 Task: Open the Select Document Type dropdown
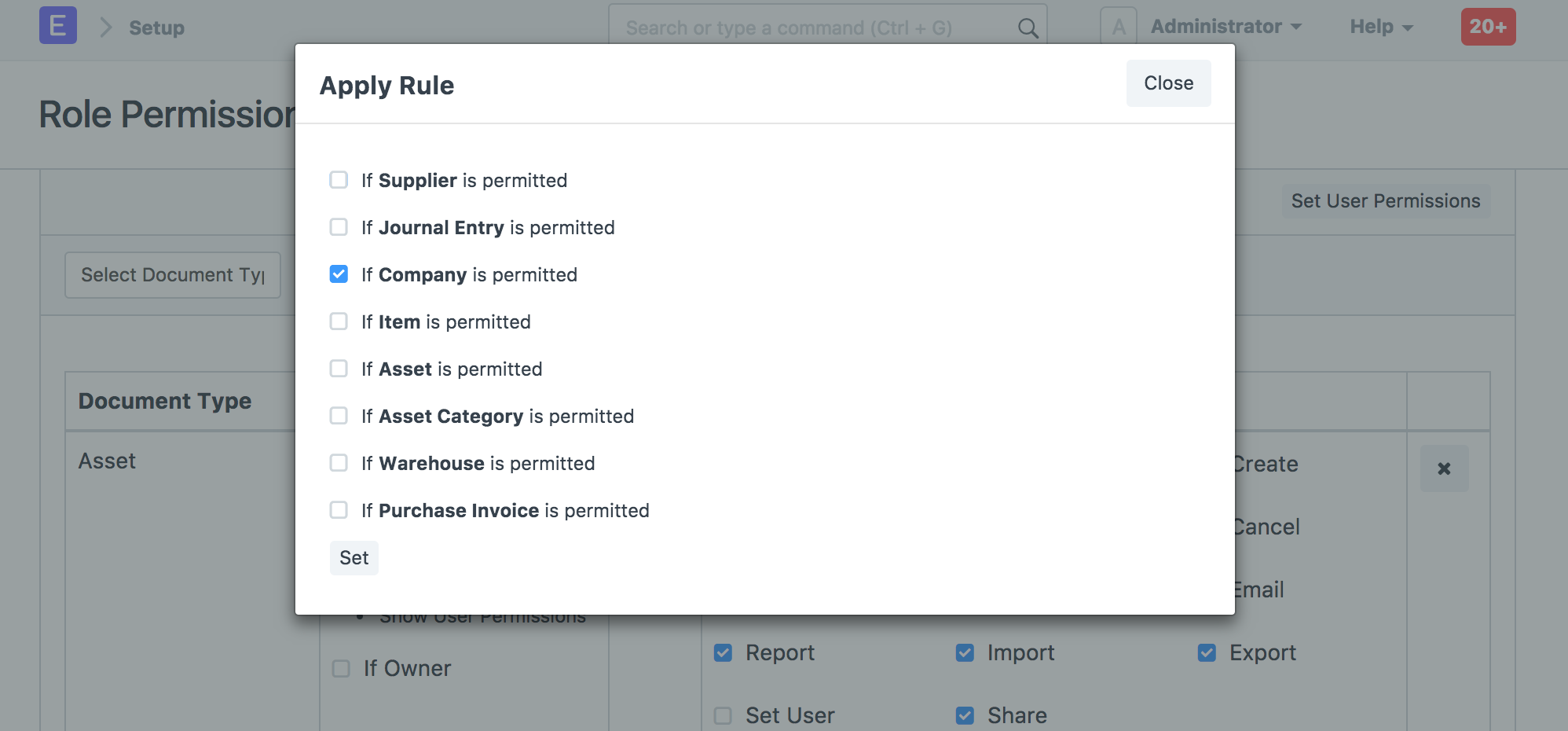[x=173, y=275]
